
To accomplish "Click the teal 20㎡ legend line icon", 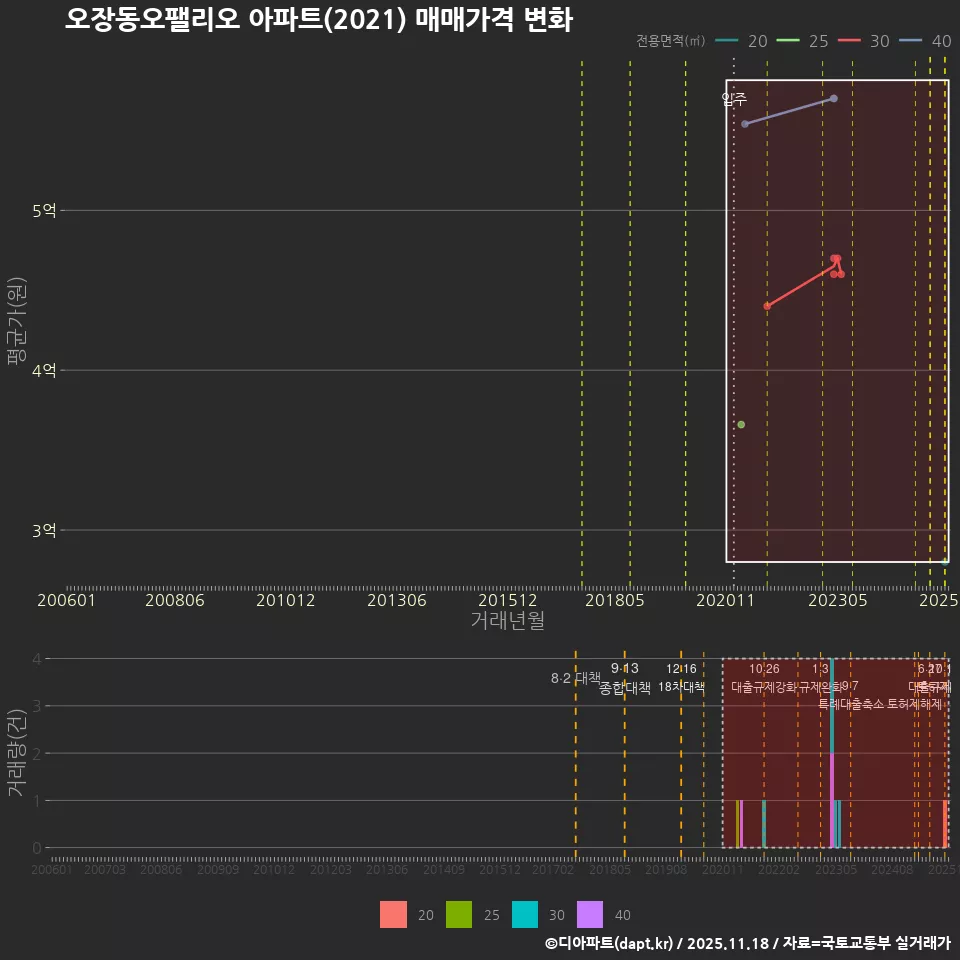I will pos(727,41).
